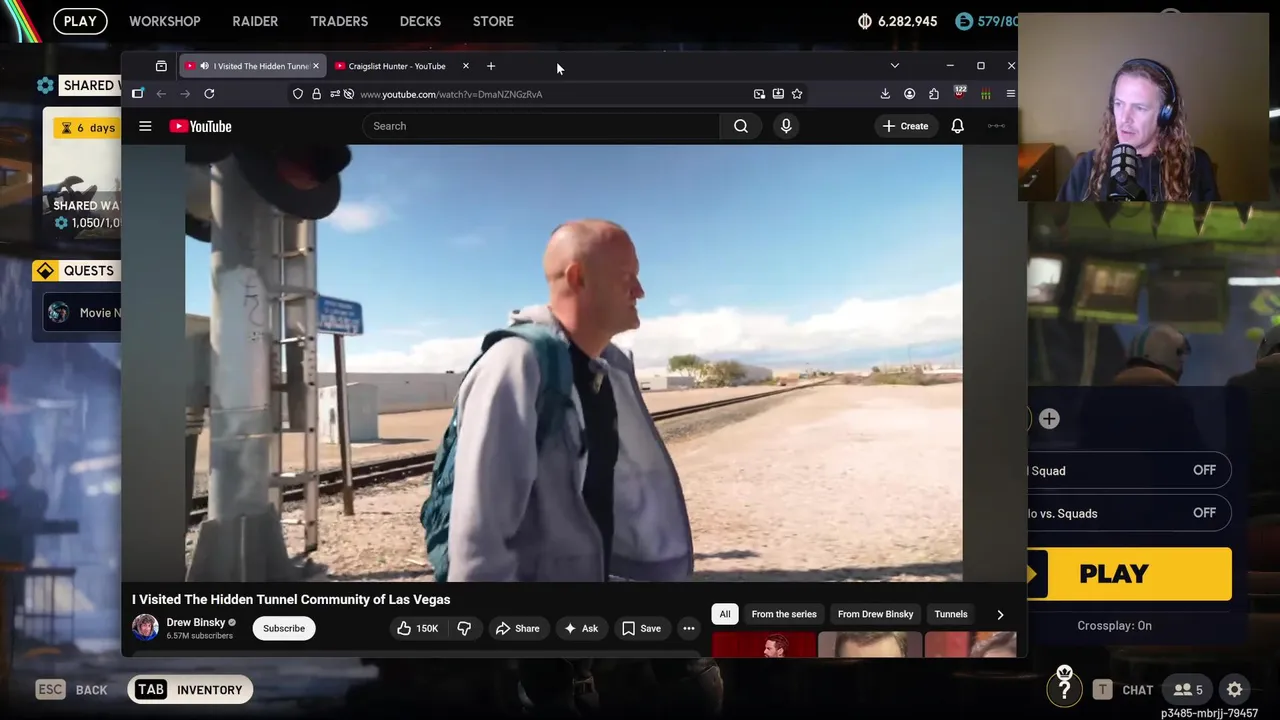Open the squad members icon showing 5
This screenshot has height=720, width=1280.
1188,690
